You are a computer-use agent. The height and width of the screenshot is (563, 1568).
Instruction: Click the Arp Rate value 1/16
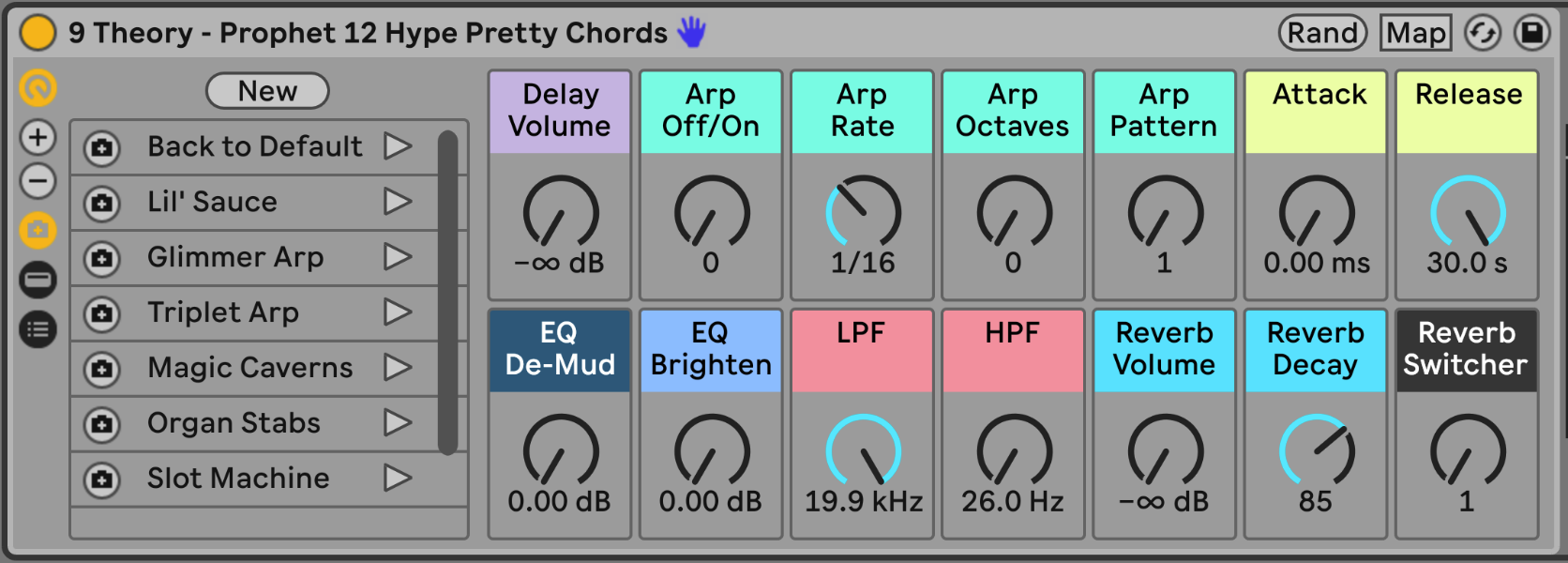[x=863, y=263]
